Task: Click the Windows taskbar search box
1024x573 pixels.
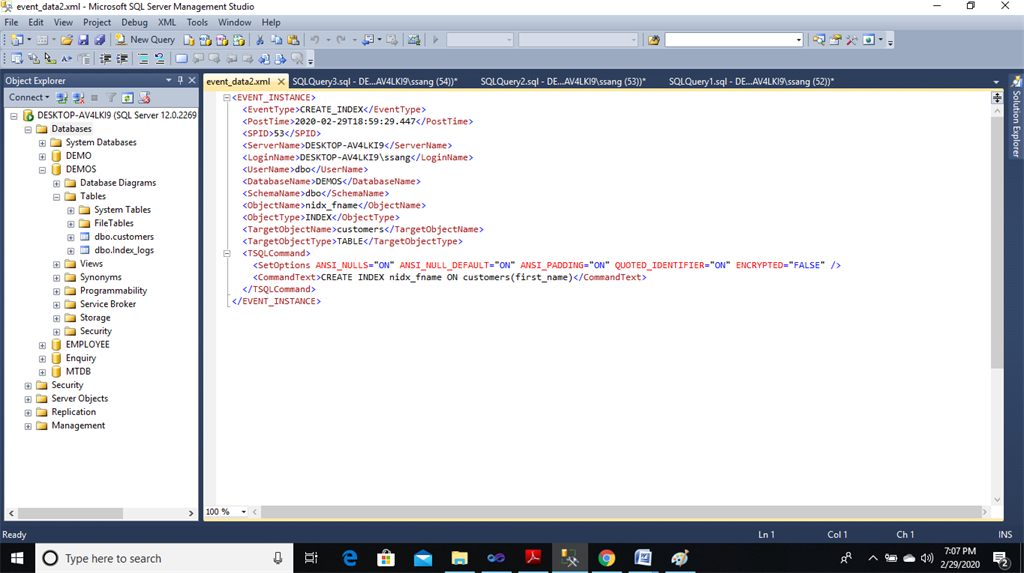Action: (x=163, y=558)
